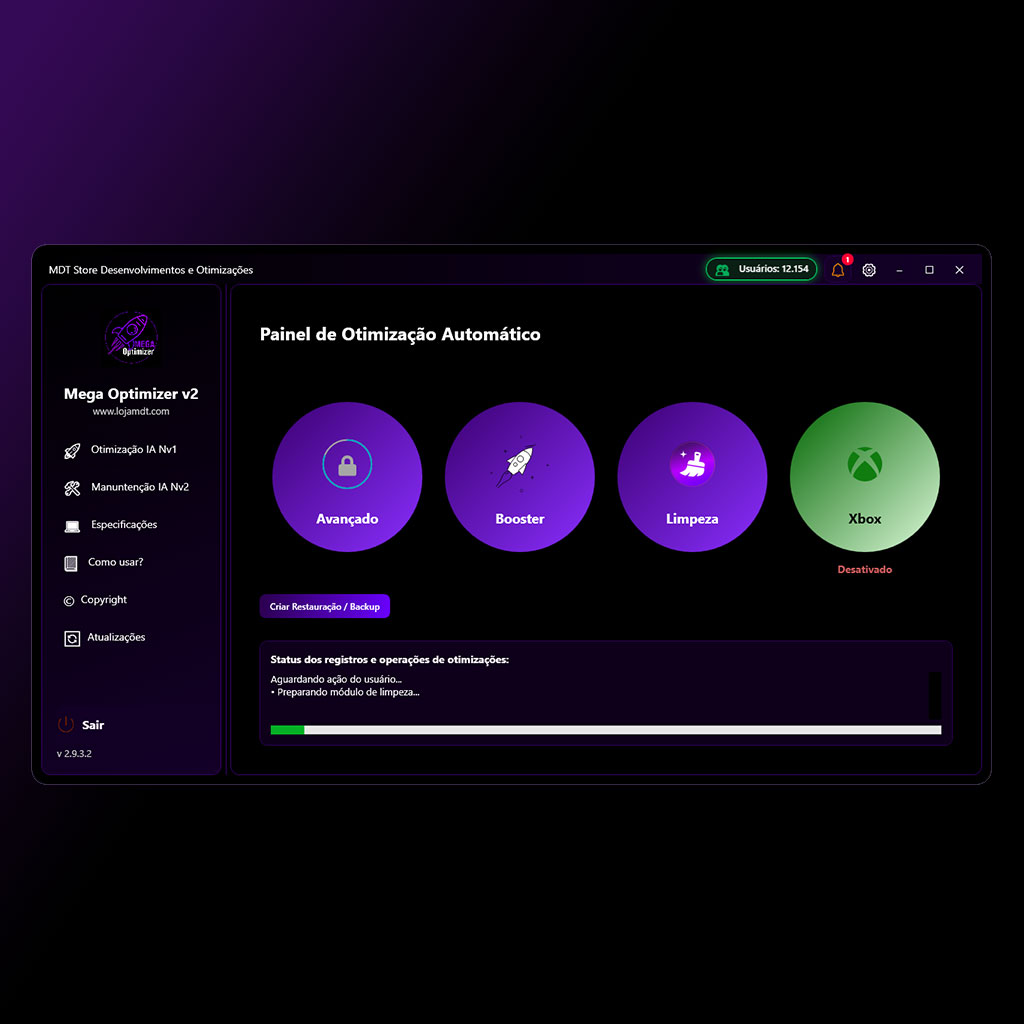Click the Mega Optimizer rocket logo
The height and width of the screenshot is (1024, 1024).
click(131, 339)
